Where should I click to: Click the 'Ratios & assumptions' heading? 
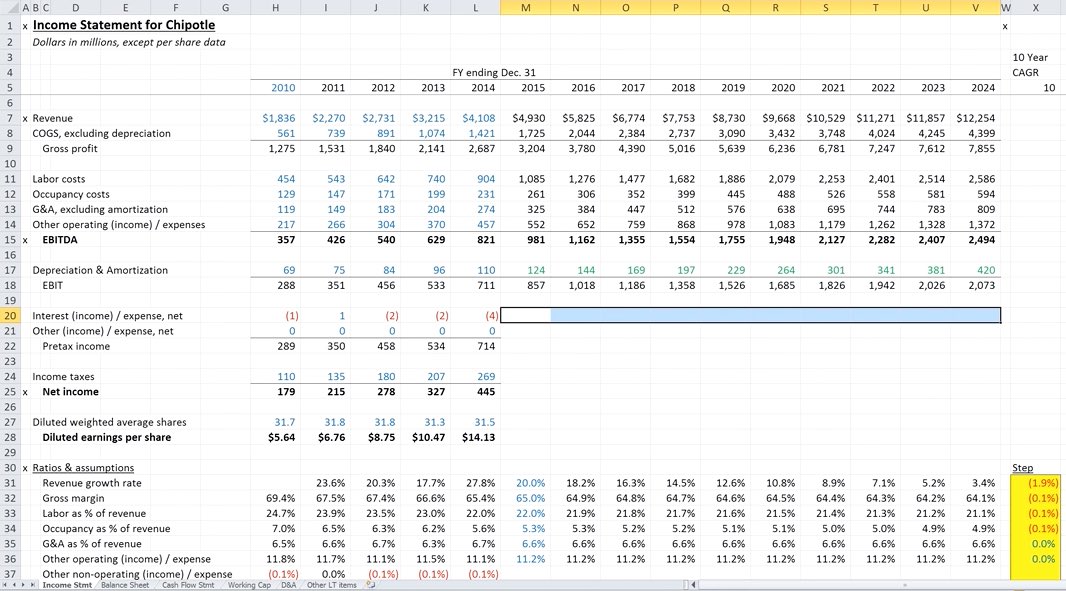83,468
